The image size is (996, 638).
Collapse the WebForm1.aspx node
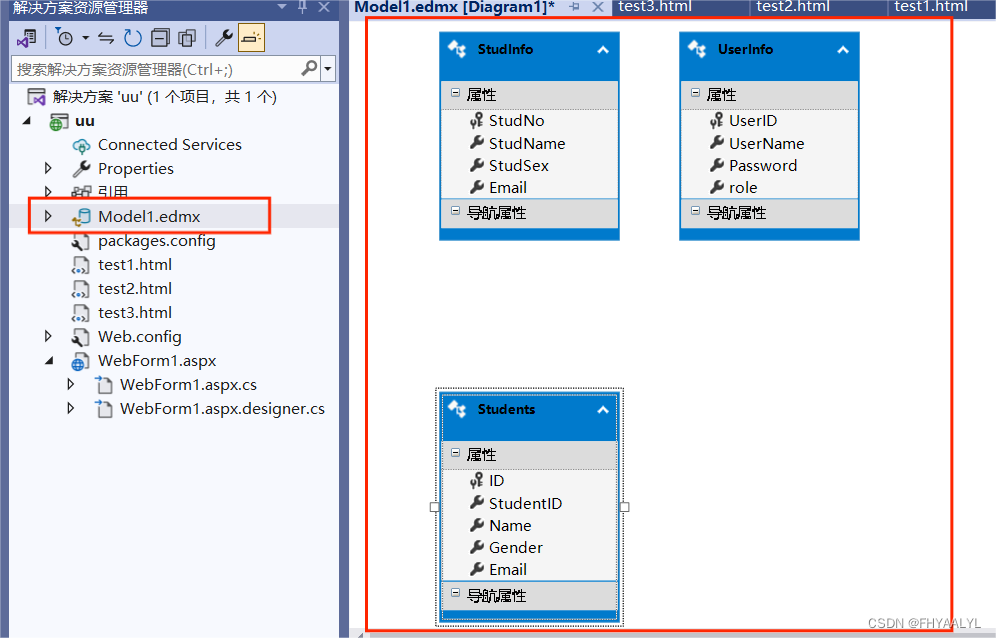49,360
